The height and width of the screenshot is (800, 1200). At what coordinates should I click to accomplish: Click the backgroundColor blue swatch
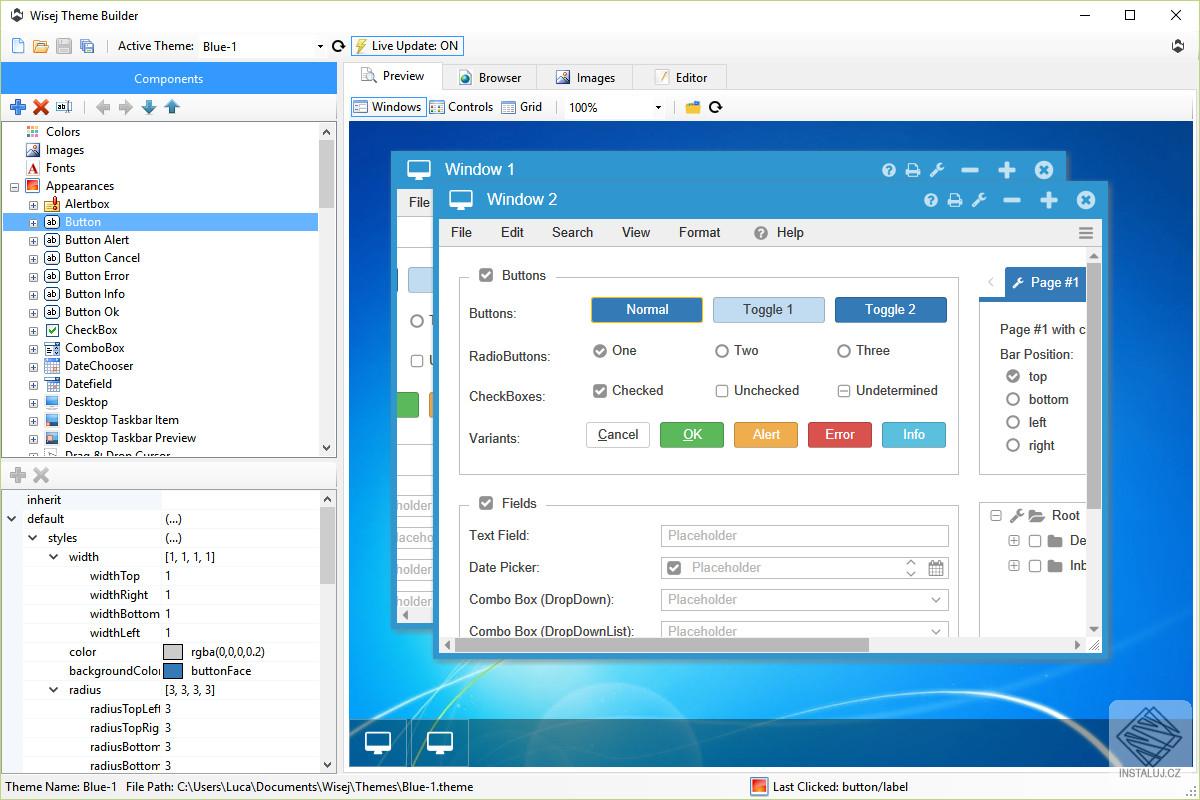click(173, 671)
